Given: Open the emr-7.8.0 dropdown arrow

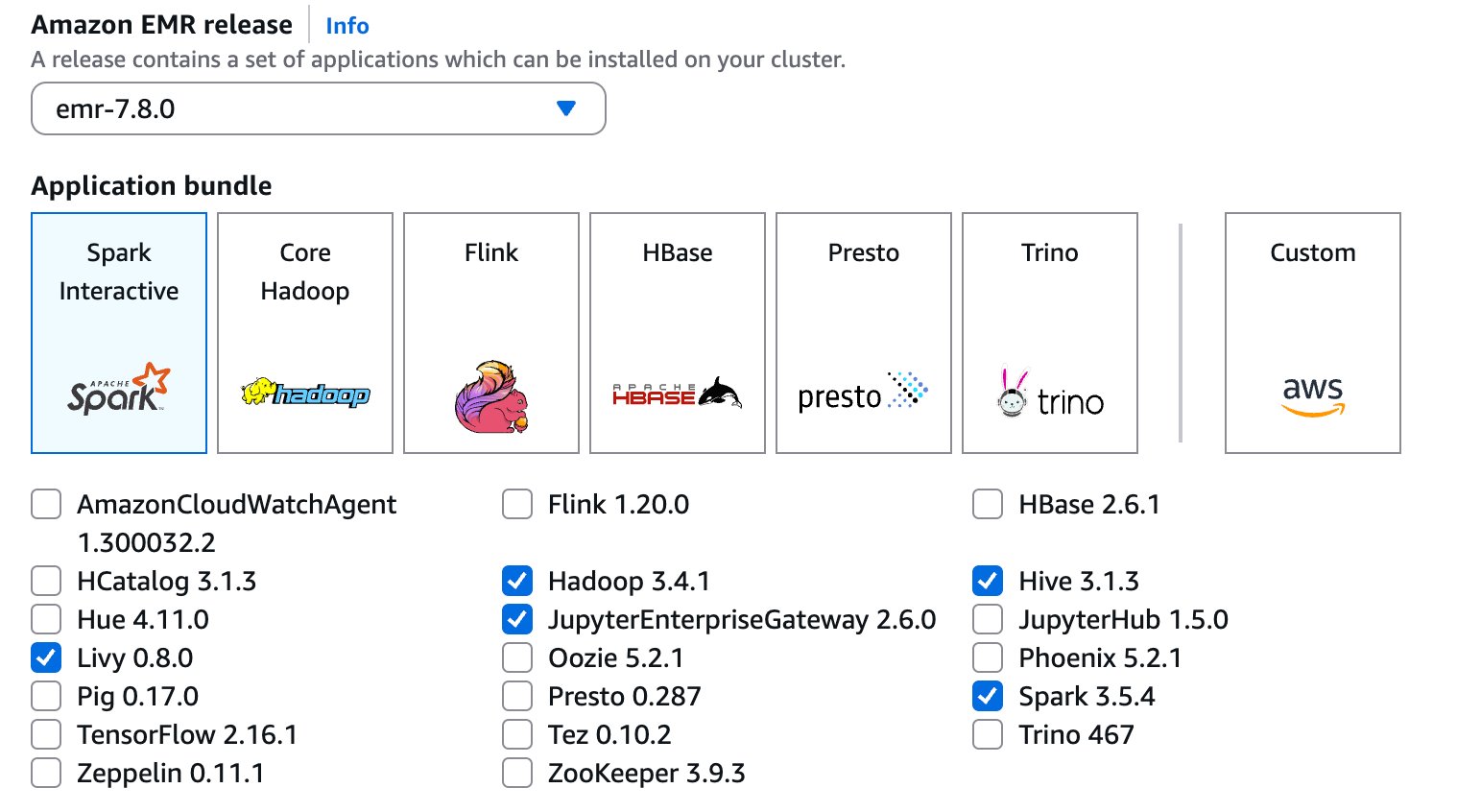Looking at the screenshot, I should 566,108.
